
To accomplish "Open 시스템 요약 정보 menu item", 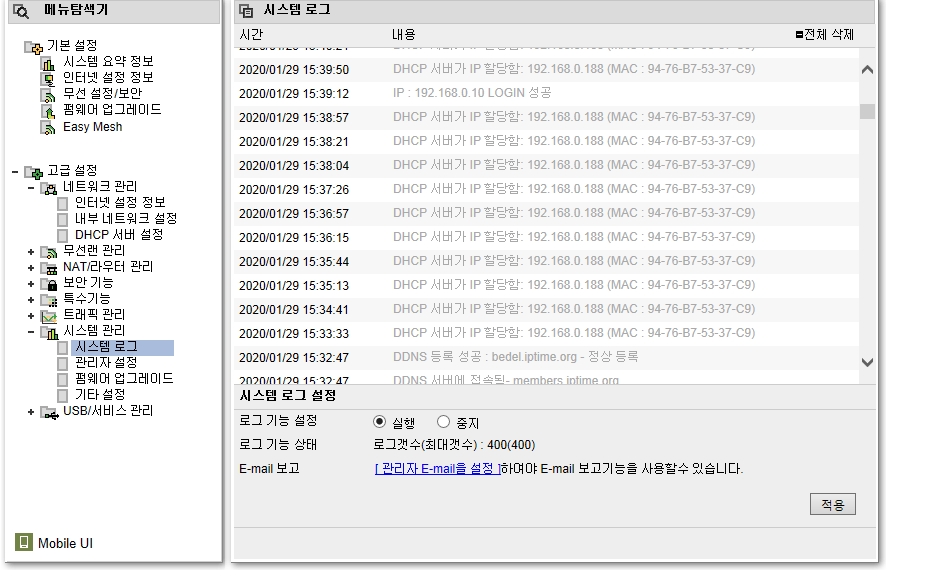I will click(108, 62).
